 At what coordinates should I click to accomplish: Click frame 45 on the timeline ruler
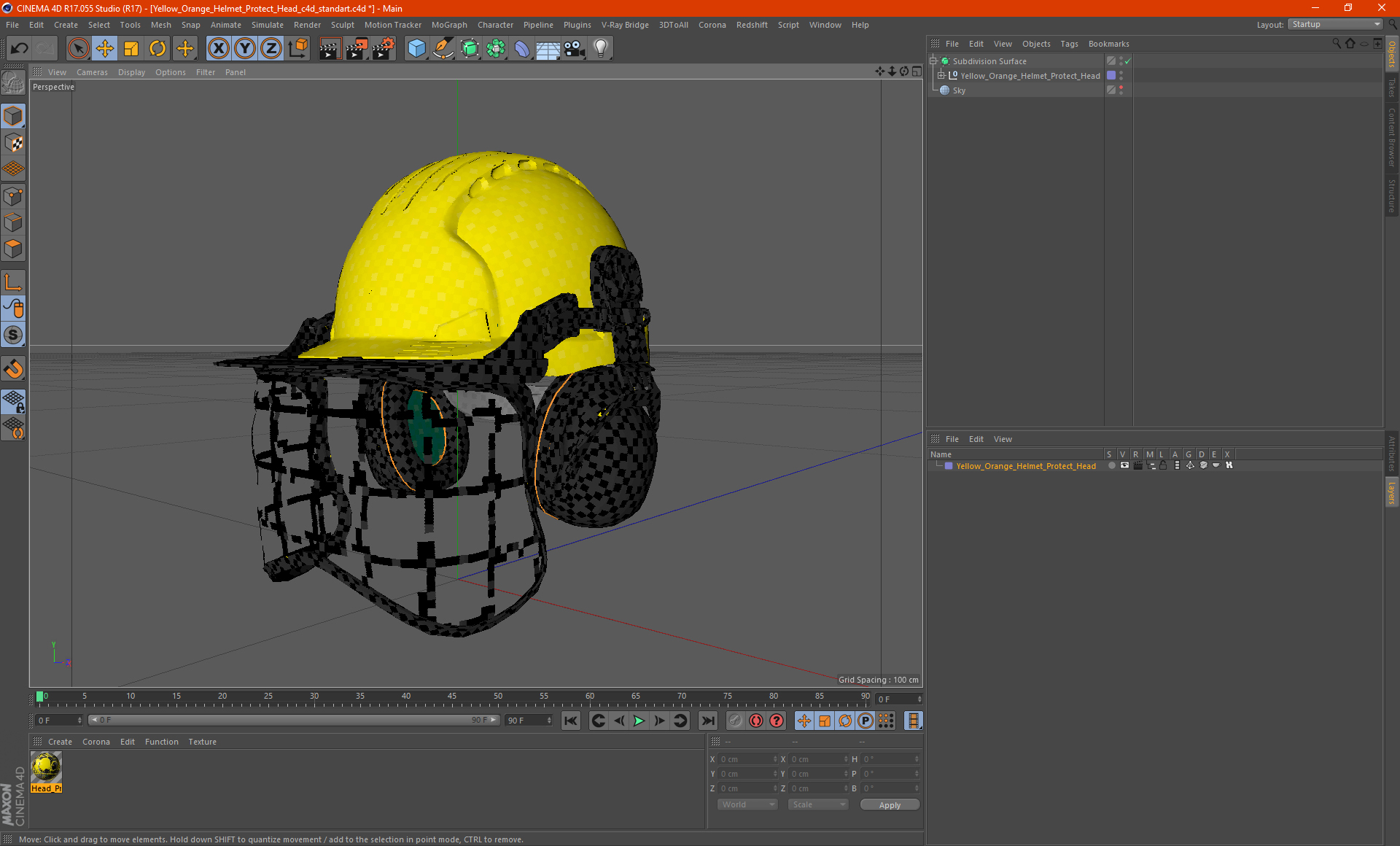click(x=452, y=696)
